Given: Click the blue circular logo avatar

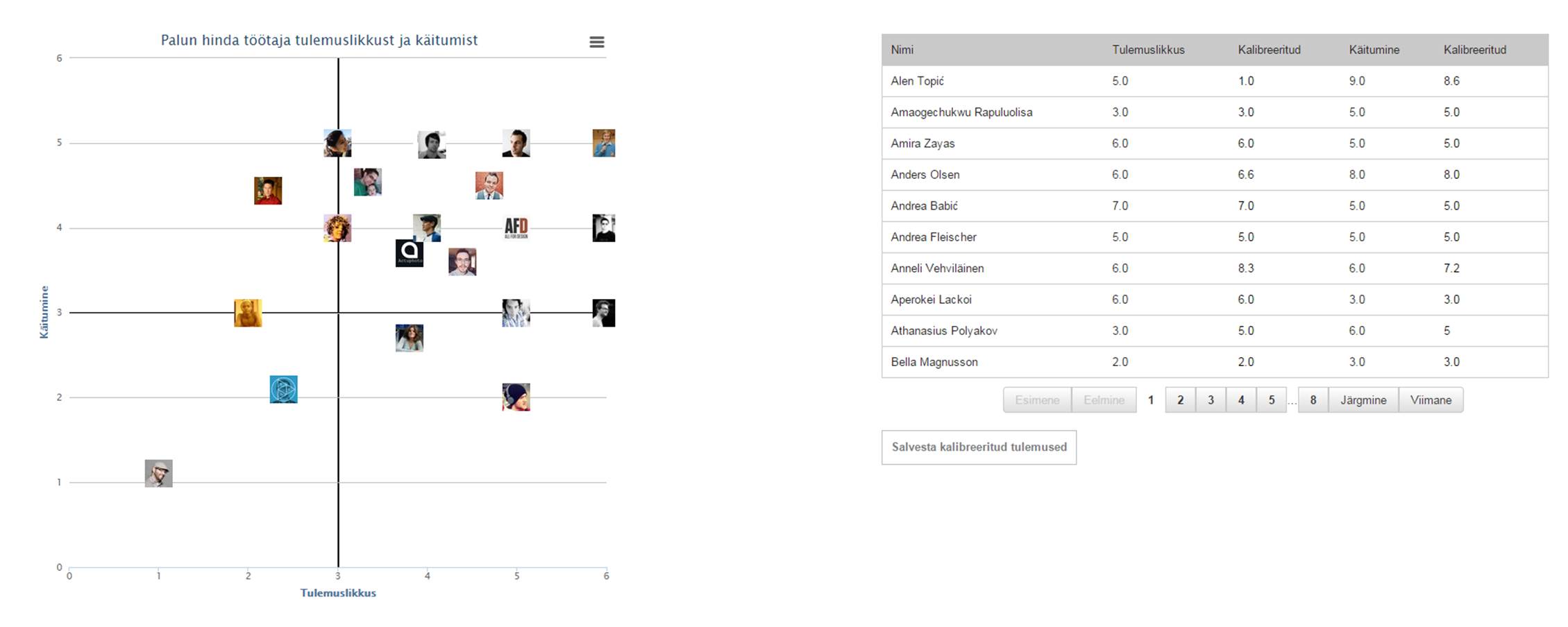Looking at the screenshot, I should click(x=283, y=389).
